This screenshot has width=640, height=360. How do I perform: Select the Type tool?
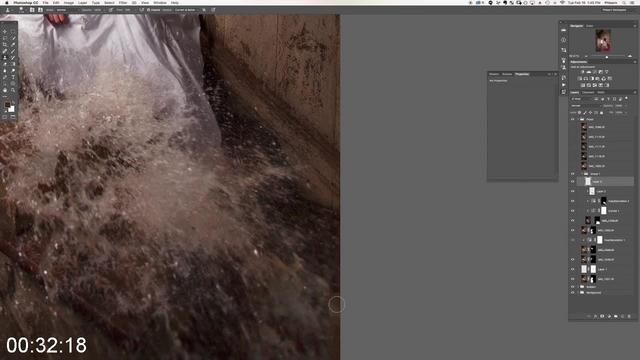click(13, 77)
